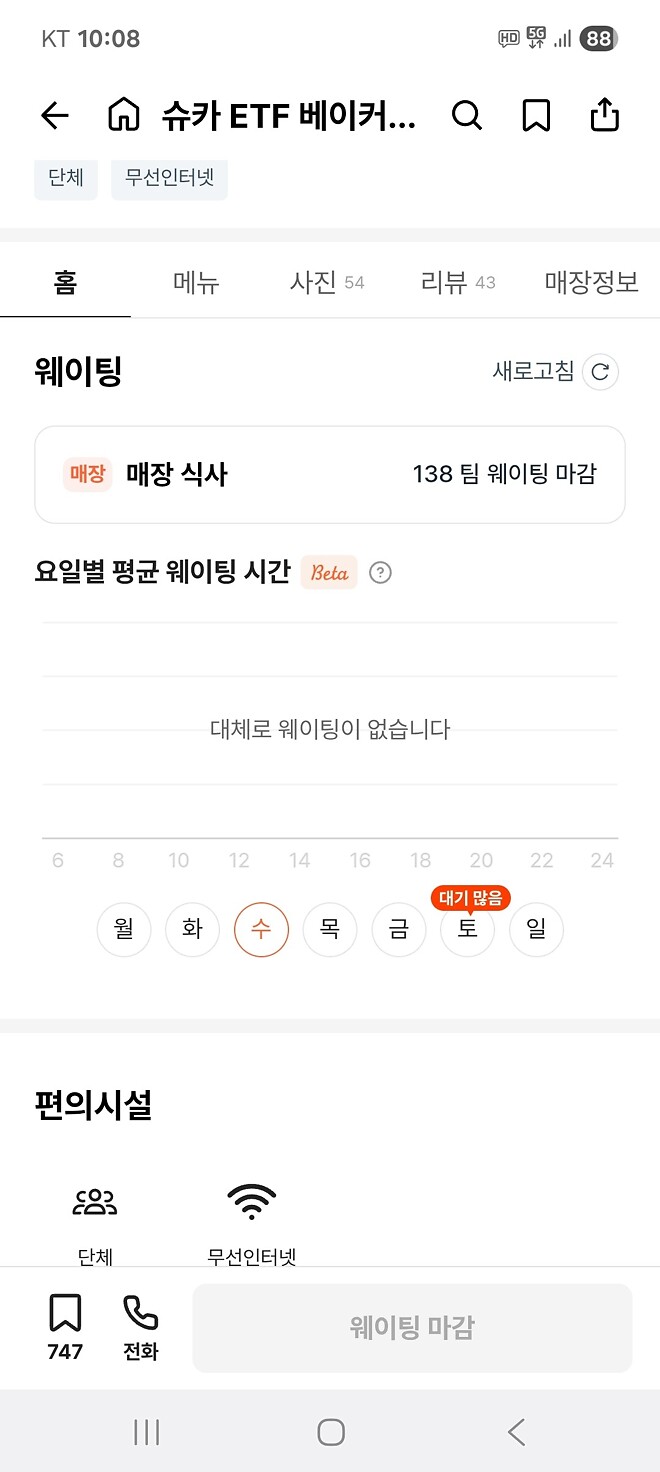Open the Beta help question mark
The image size is (660, 1472).
tap(381, 572)
